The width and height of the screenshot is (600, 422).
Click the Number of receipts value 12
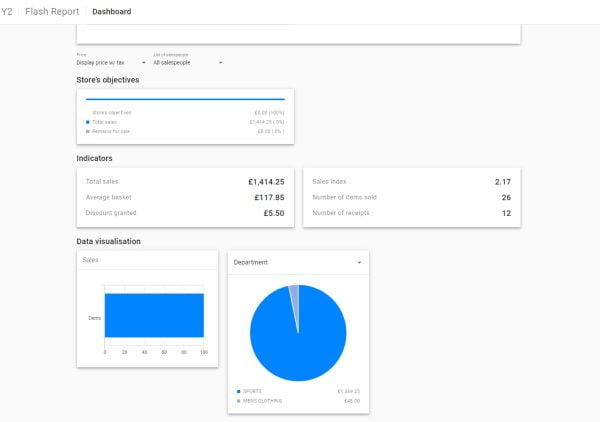506,213
